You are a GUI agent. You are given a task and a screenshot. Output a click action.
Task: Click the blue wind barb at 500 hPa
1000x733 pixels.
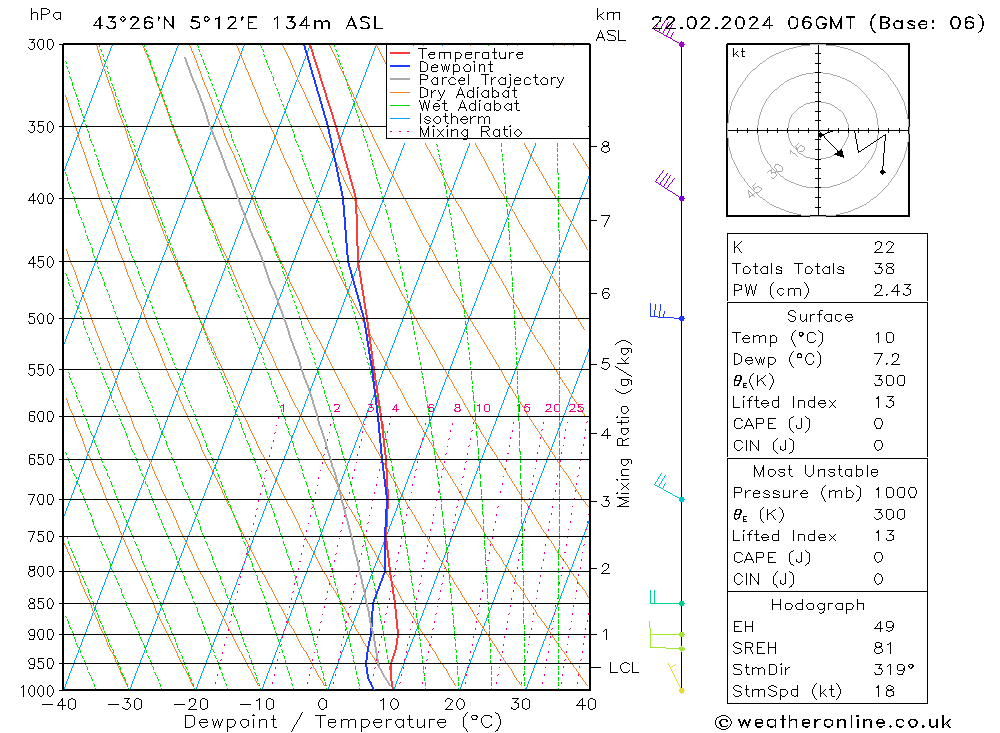pyautogui.click(x=666, y=311)
